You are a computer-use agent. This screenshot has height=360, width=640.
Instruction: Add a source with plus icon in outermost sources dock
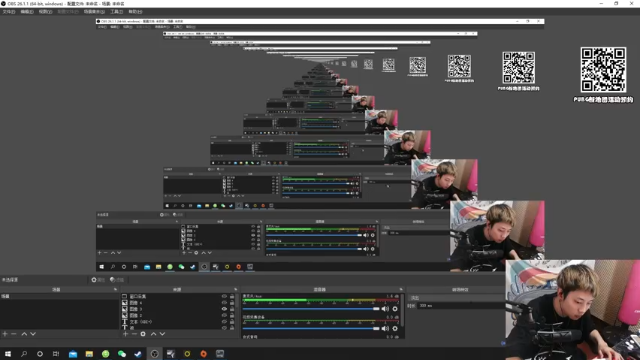coord(125,334)
